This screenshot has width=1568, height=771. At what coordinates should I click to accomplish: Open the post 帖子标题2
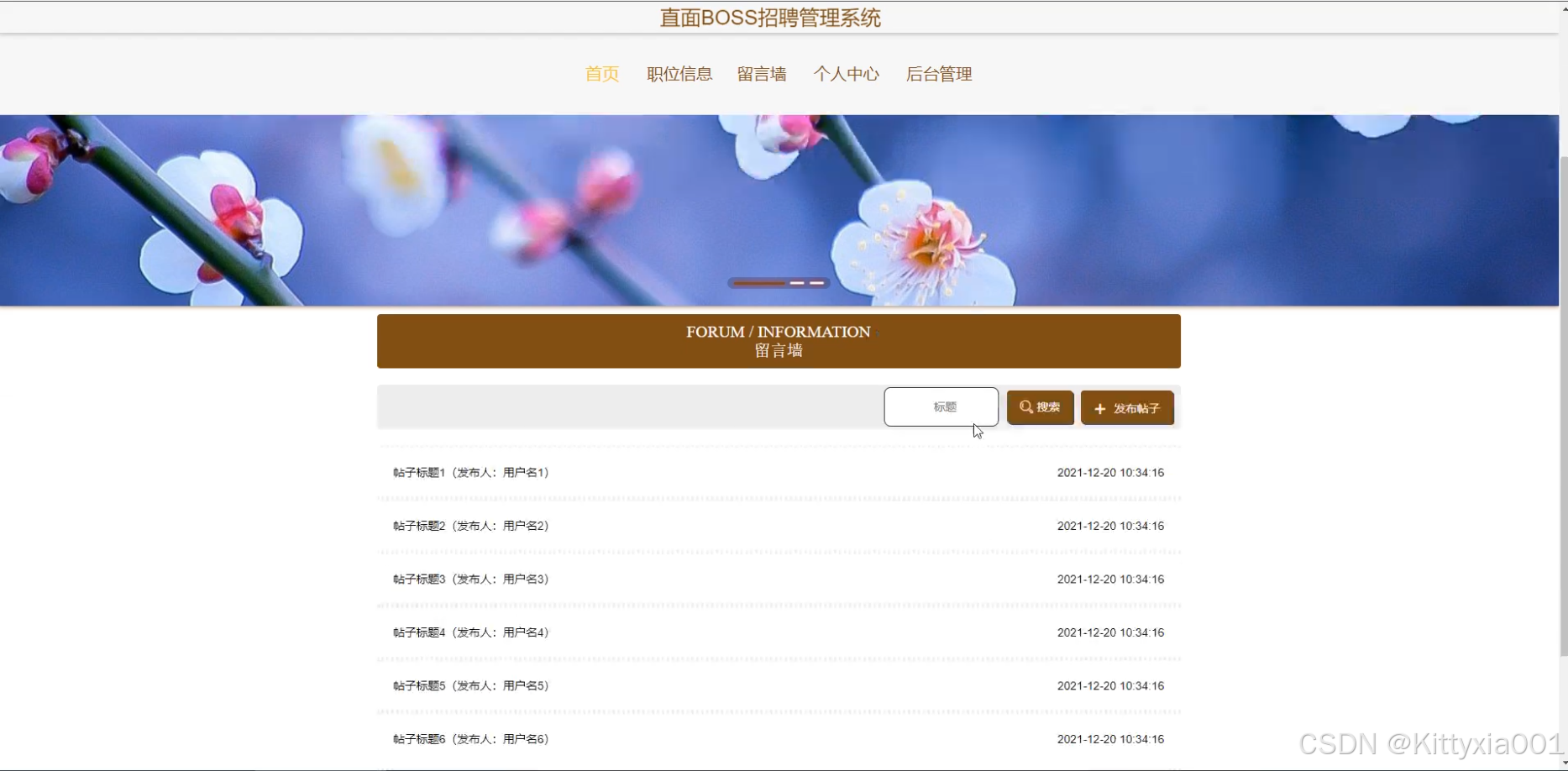coord(469,526)
